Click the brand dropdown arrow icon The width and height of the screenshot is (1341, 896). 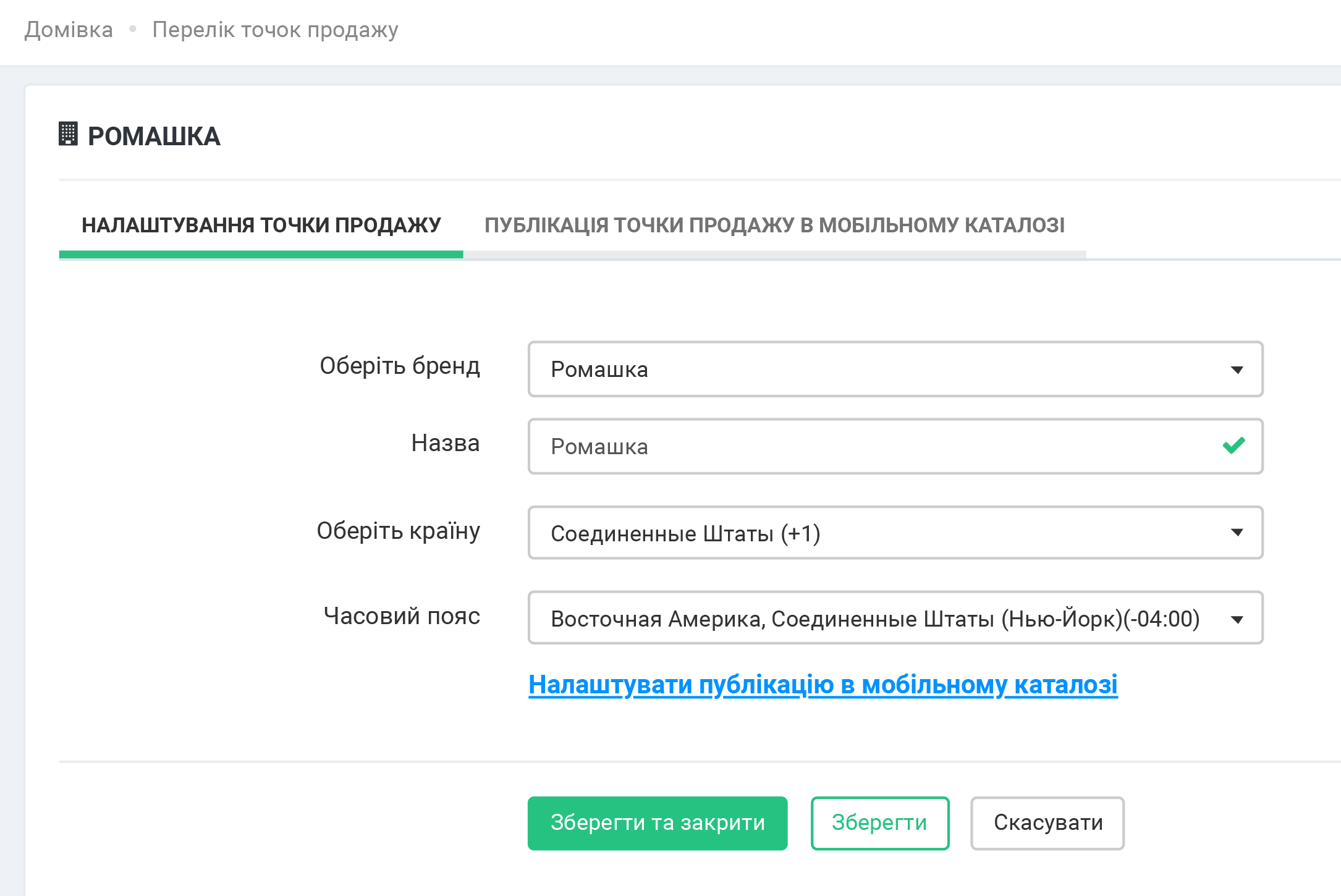click(1237, 370)
